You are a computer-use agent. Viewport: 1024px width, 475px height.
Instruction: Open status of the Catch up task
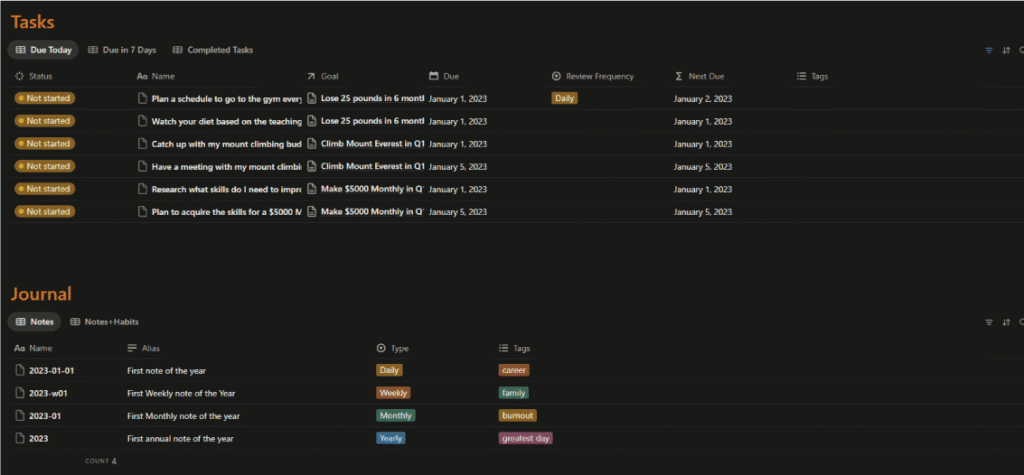[x=45, y=144]
